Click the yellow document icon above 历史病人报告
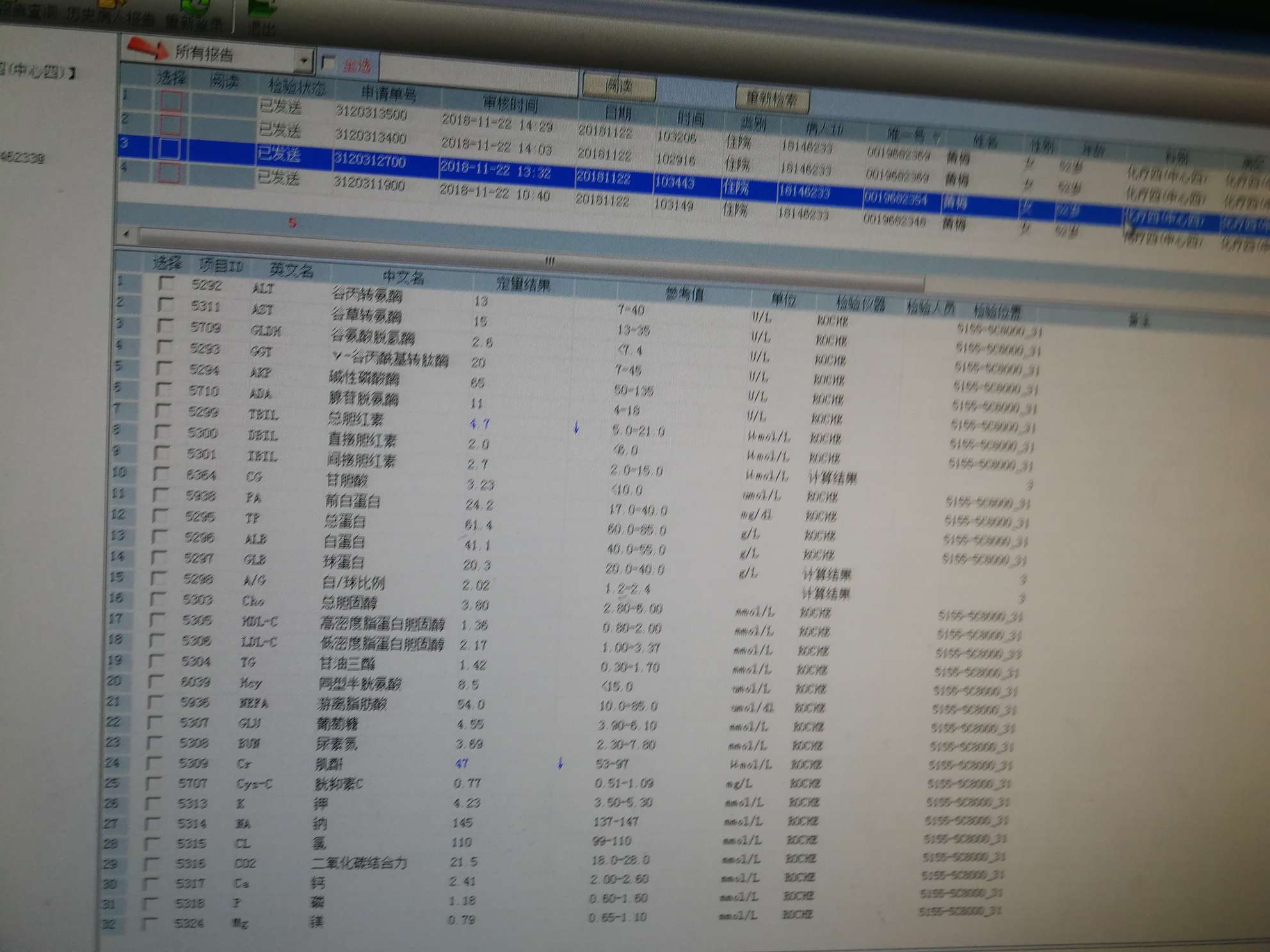This screenshot has width=1270, height=952. tap(108, 5)
